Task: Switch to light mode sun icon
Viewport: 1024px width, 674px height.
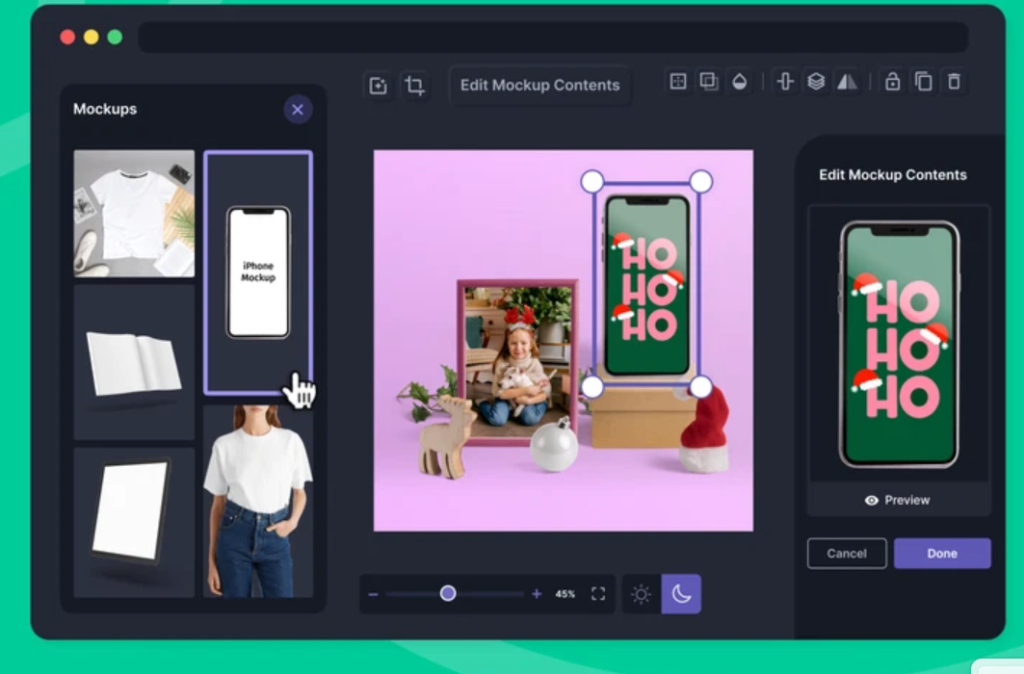Action: [x=641, y=594]
